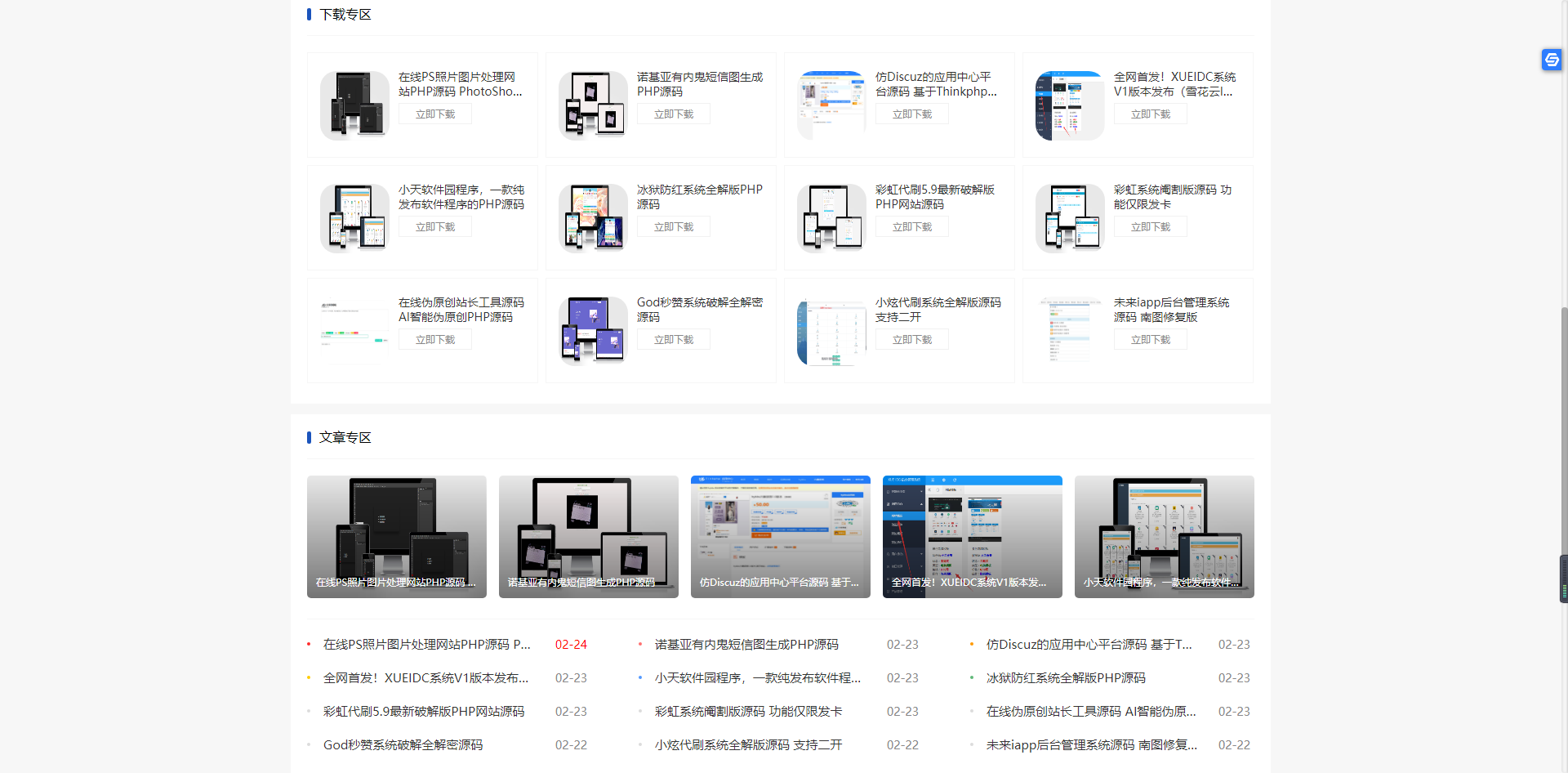Screen dimensions: 1568x773
Task: Click 立即下载 for 仿Discuz的应用中心平台源码
Action: coord(911,114)
